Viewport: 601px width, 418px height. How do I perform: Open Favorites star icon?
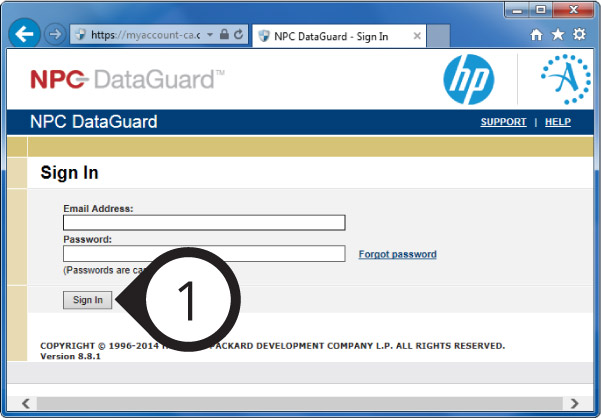[558, 34]
